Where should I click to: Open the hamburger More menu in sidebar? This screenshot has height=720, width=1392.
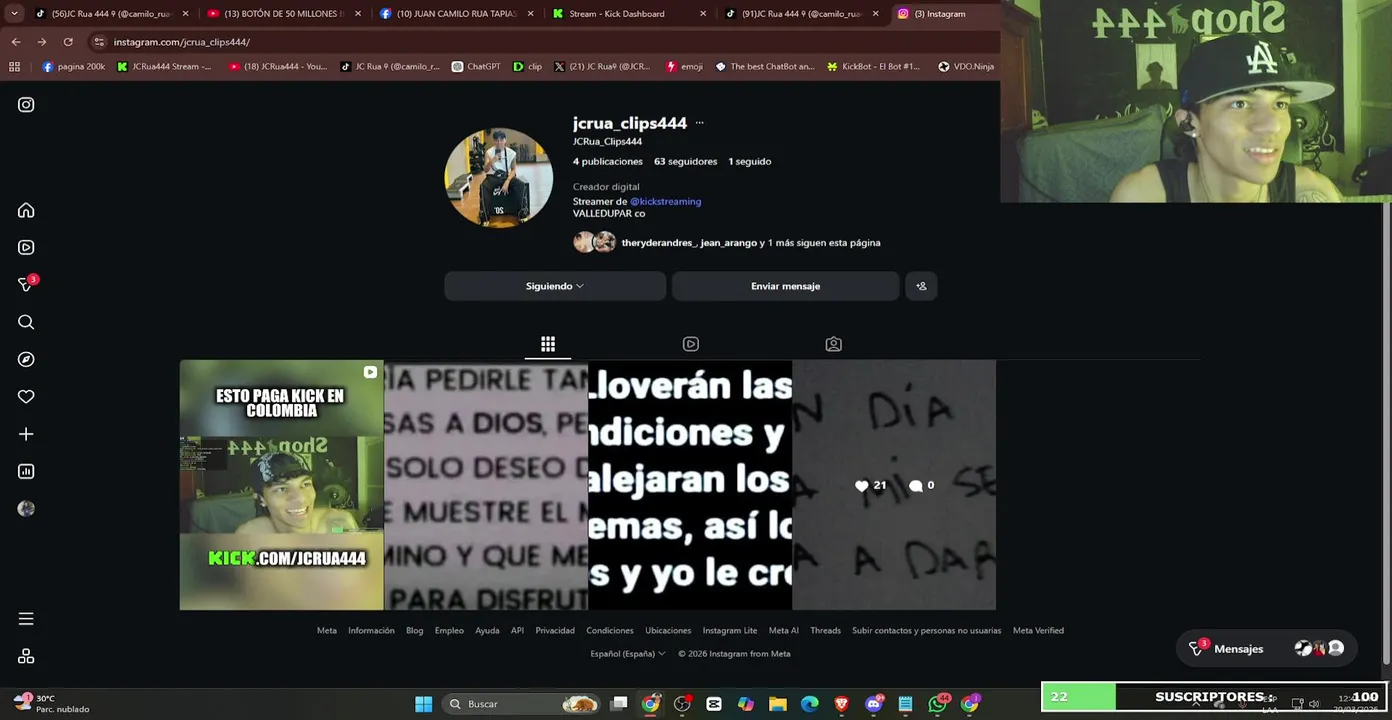(x=26, y=619)
